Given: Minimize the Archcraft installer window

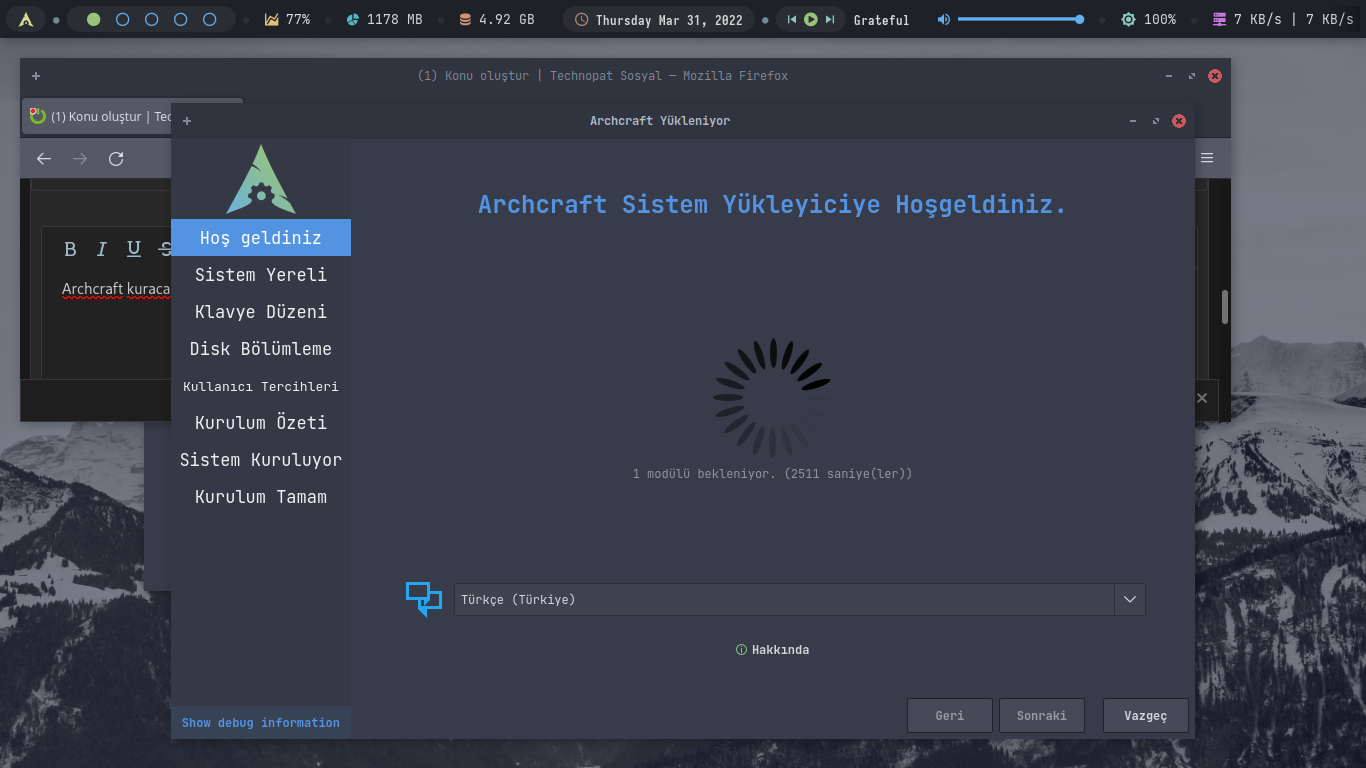Looking at the screenshot, I should [x=1133, y=121].
